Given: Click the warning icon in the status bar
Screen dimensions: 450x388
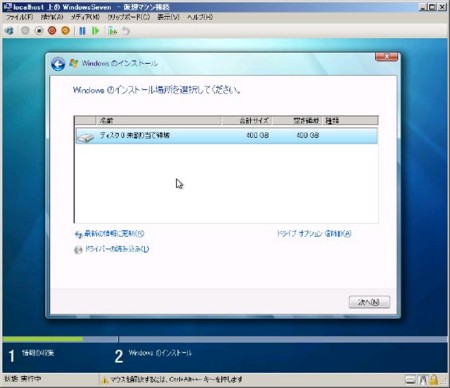Looking at the screenshot, I should point(105,380).
